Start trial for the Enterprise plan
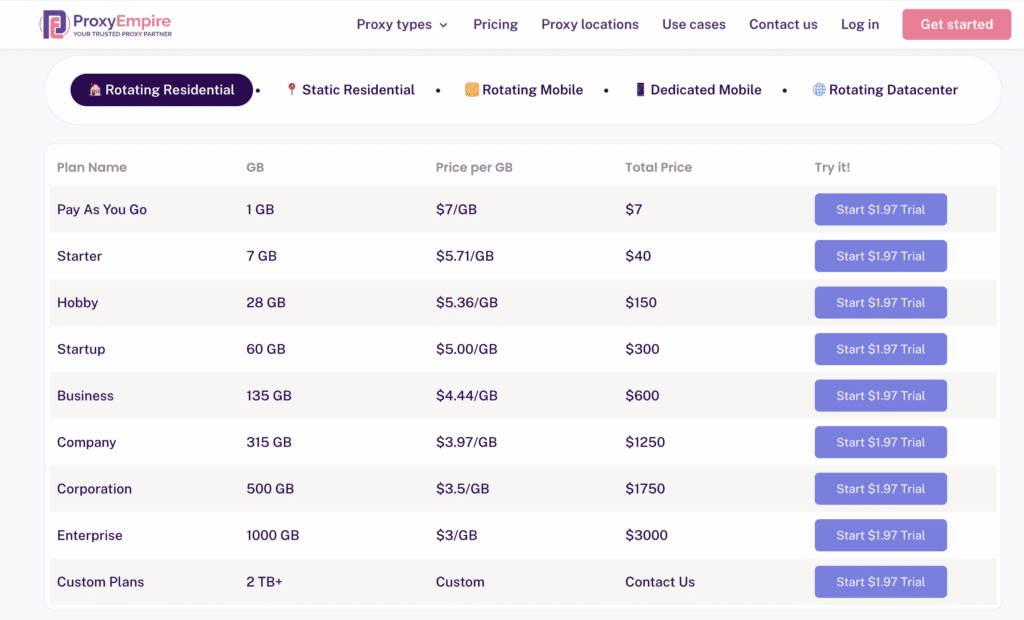Image resolution: width=1024 pixels, height=620 pixels. click(x=880, y=535)
